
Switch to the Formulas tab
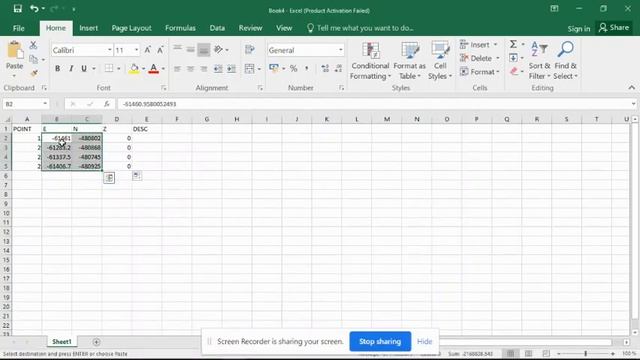point(180,28)
